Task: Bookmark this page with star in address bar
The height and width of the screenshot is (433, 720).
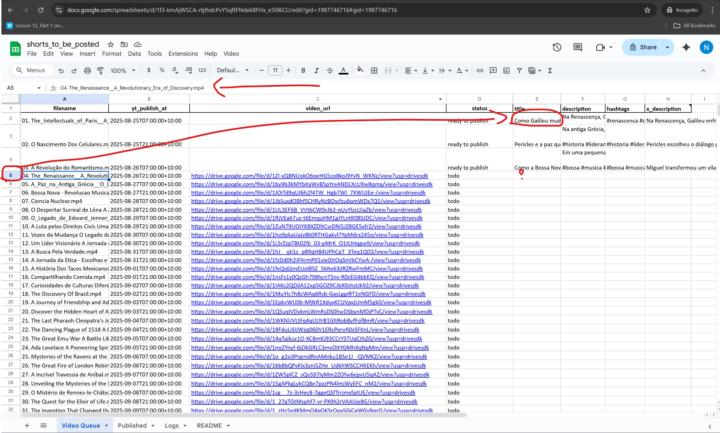Action: 647,10
